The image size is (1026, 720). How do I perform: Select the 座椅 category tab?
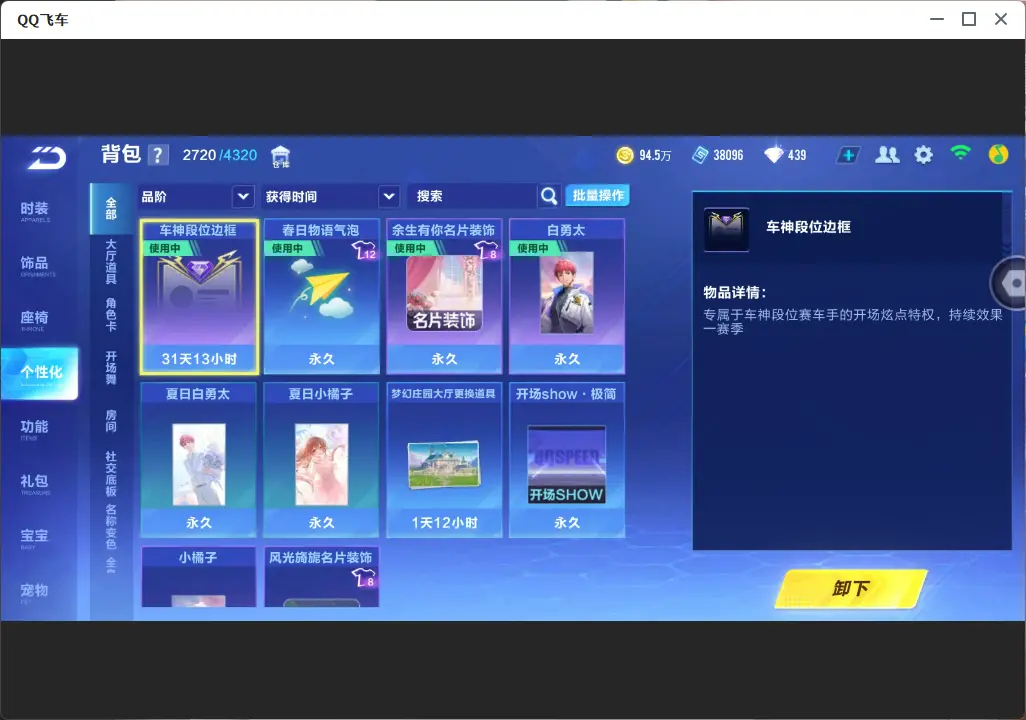click(x=35, y=319)
